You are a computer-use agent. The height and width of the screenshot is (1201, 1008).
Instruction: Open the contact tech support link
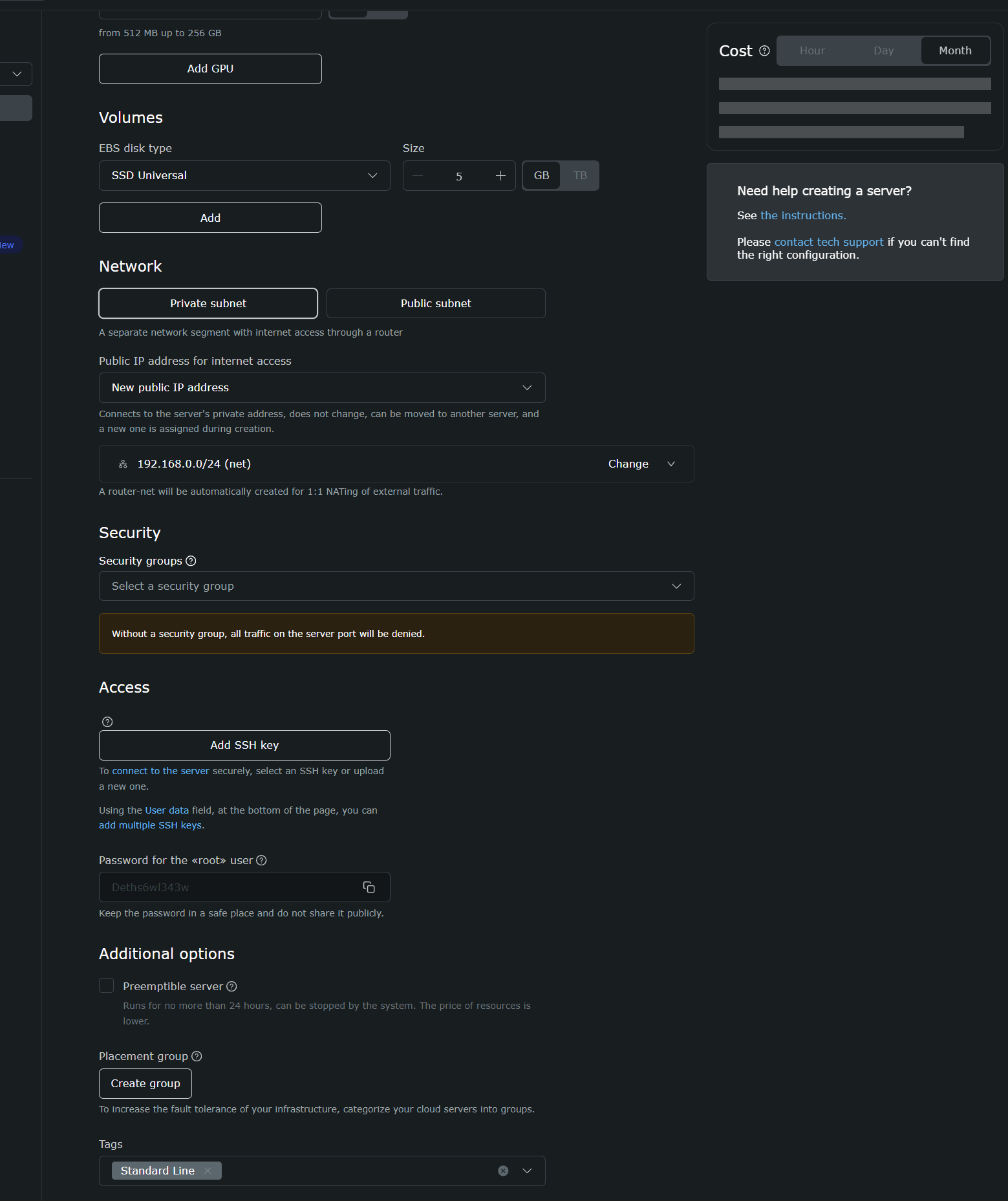tap(828, 242)
